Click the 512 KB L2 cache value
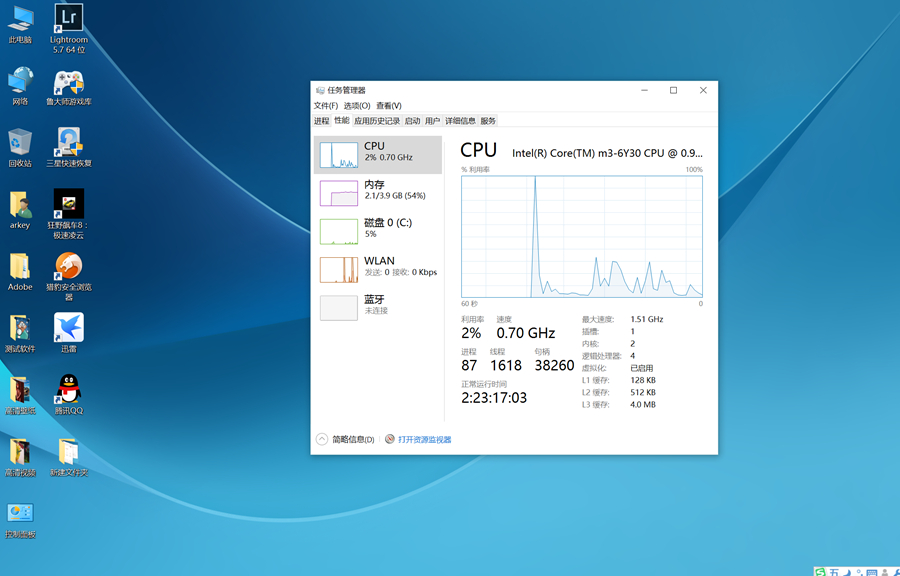900x576 pixels. [643, 392]
